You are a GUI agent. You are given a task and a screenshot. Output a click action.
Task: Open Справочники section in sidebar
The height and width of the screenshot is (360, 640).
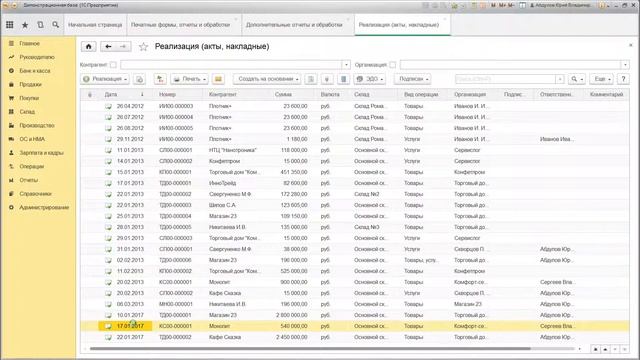[x=35, y=194]
